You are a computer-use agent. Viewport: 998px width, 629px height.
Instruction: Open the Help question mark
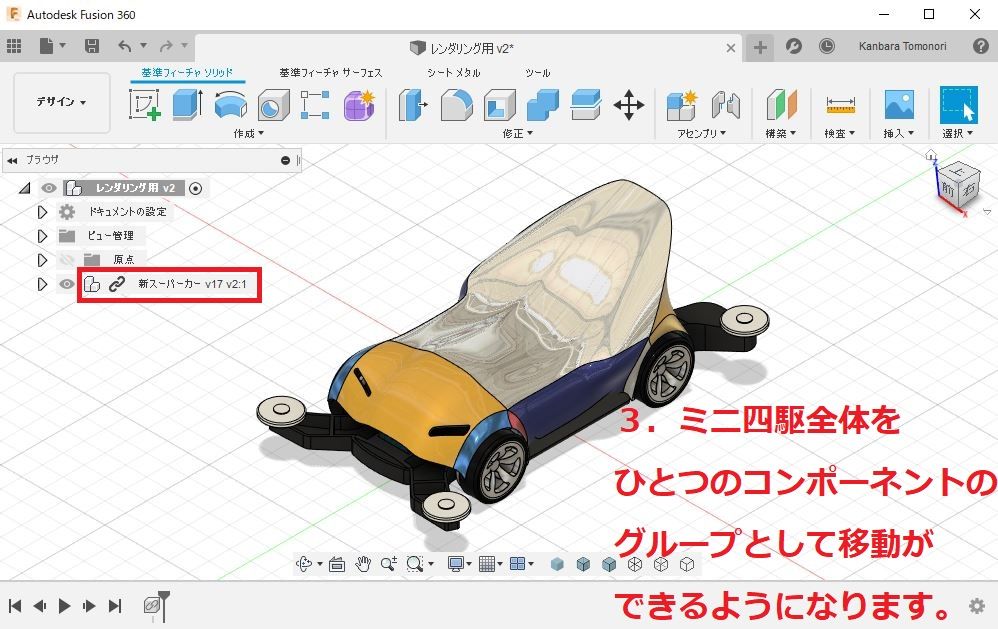coord(981,46)
